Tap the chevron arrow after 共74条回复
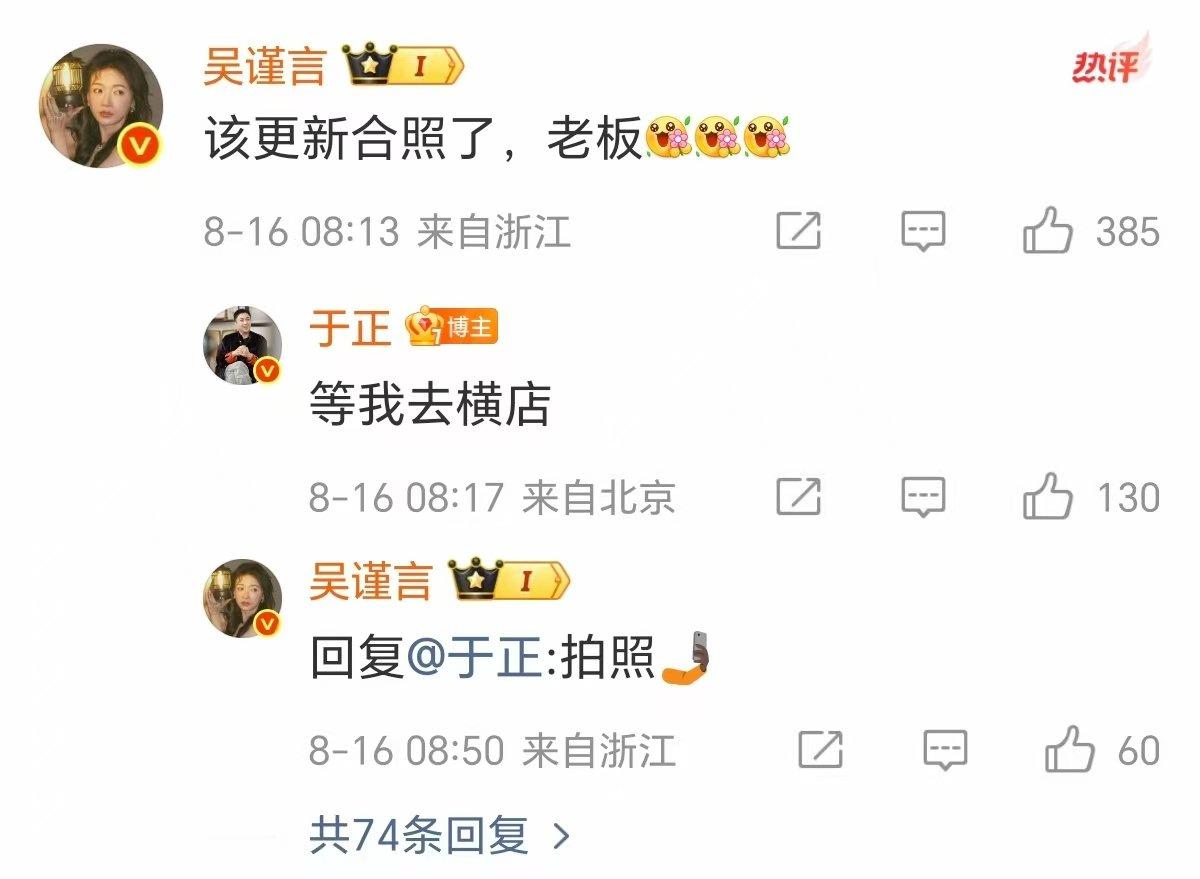 click(x=561, y=836)
